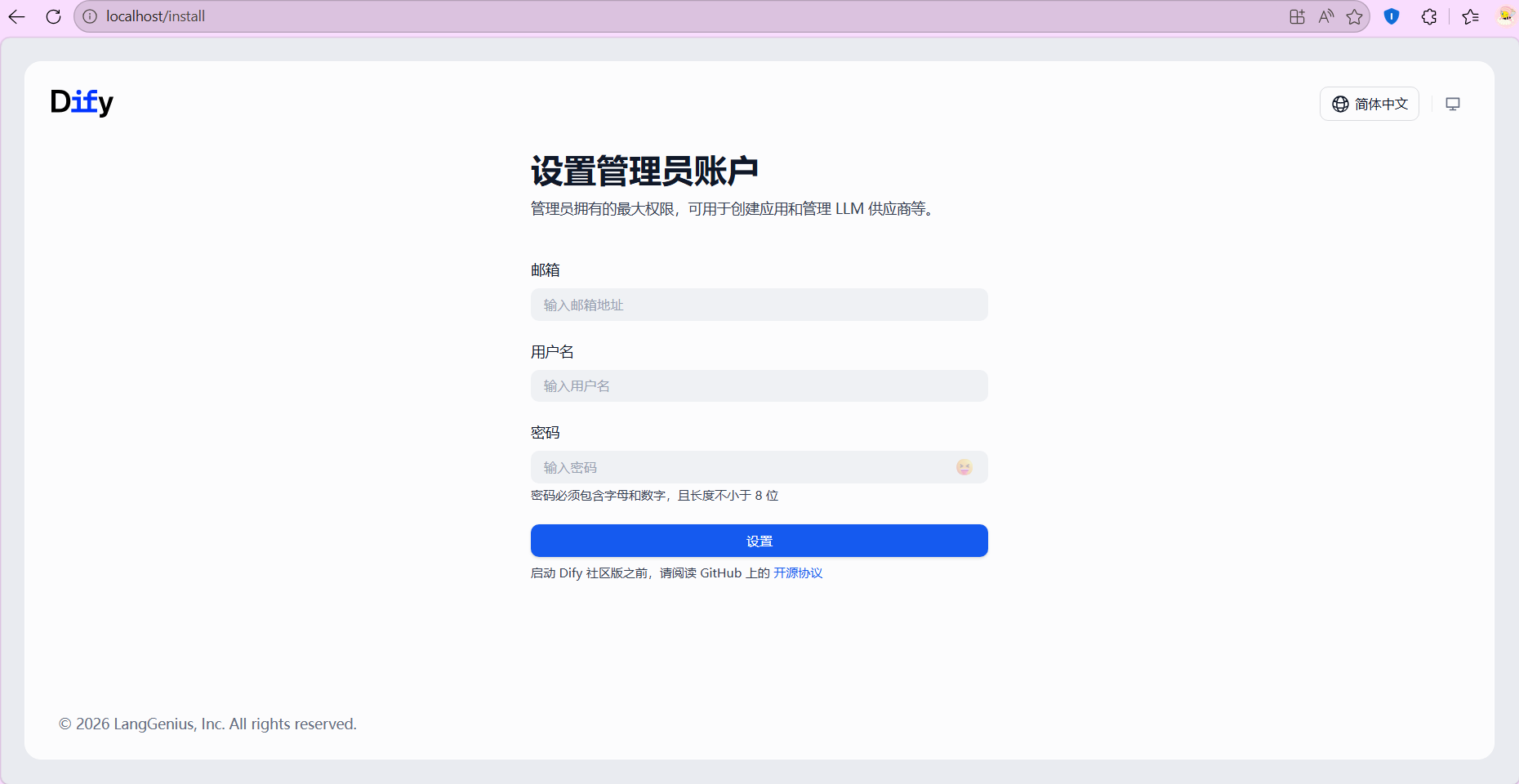Open the blue shield password extension

[1392, 16]
